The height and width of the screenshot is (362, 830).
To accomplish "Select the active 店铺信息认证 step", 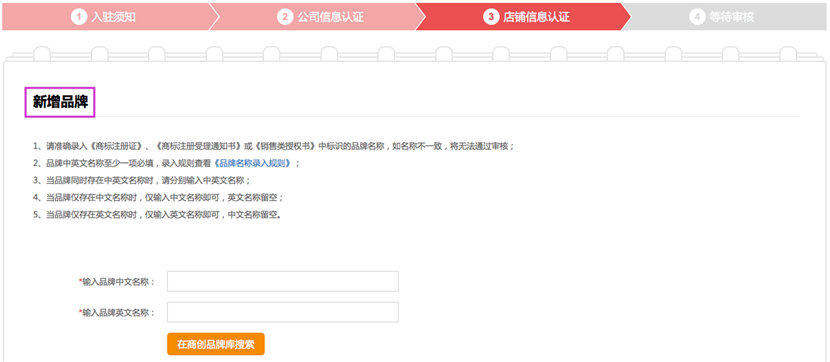I will pos(536,17).
